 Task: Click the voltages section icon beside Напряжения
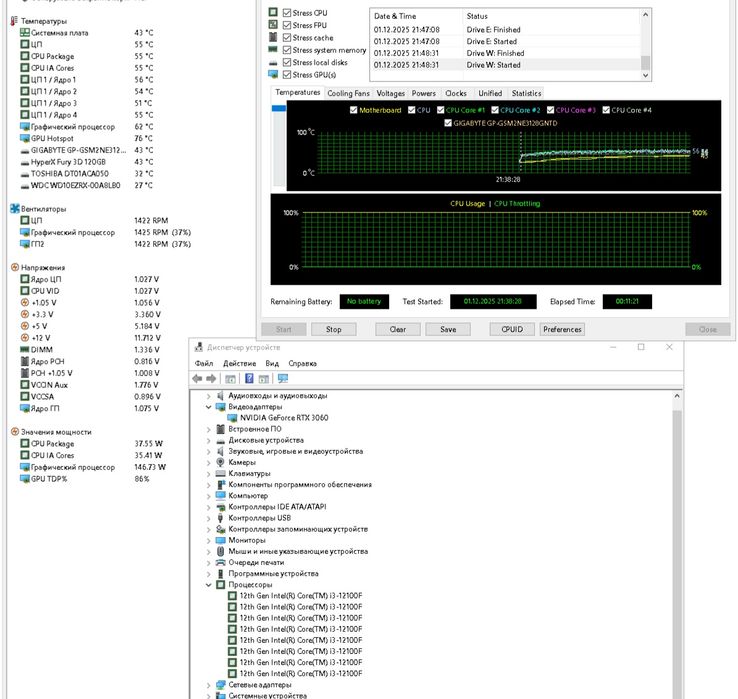[15, 267]
